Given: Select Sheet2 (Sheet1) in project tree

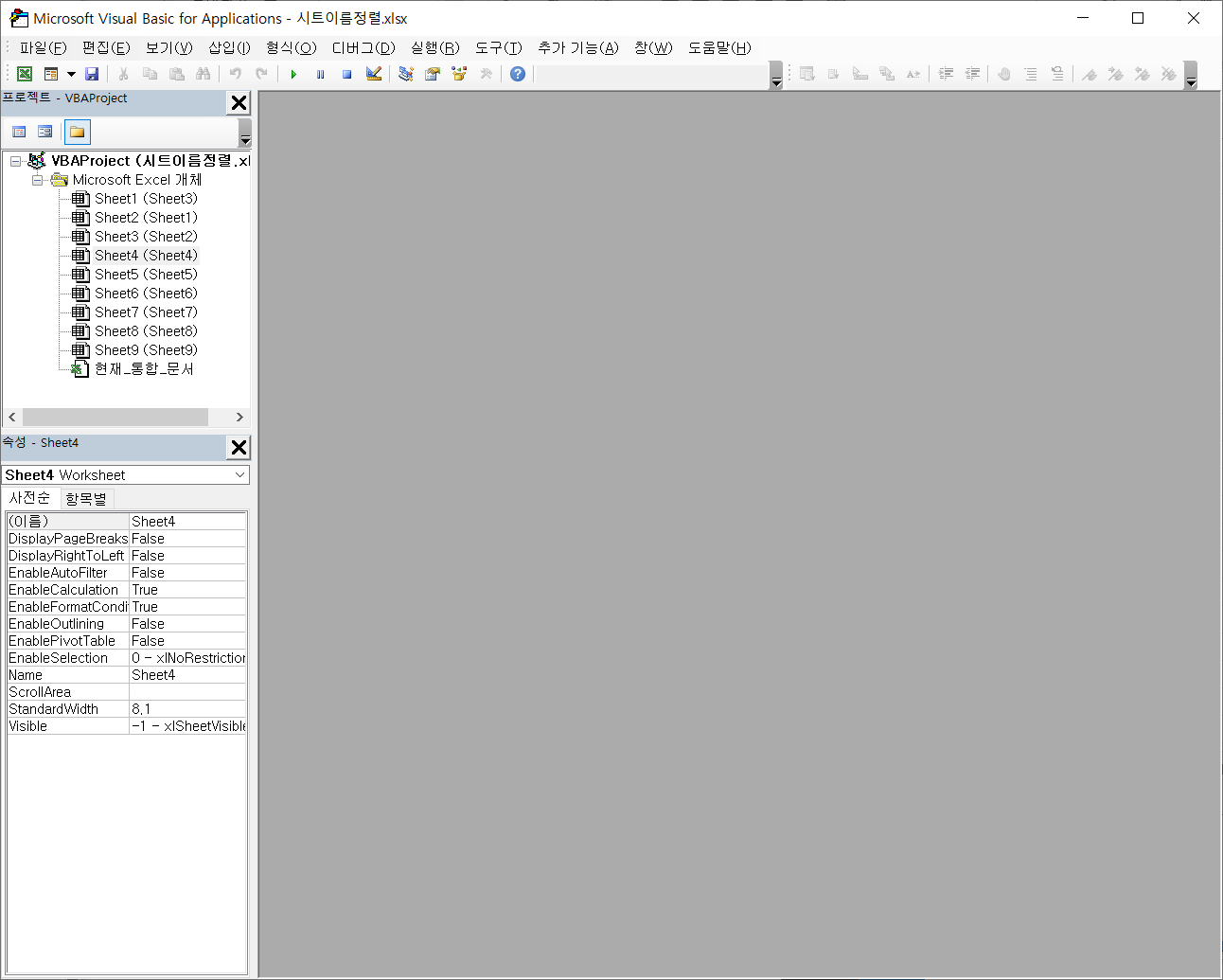Looking at the screenshot, I should click(x=146, y=218).
